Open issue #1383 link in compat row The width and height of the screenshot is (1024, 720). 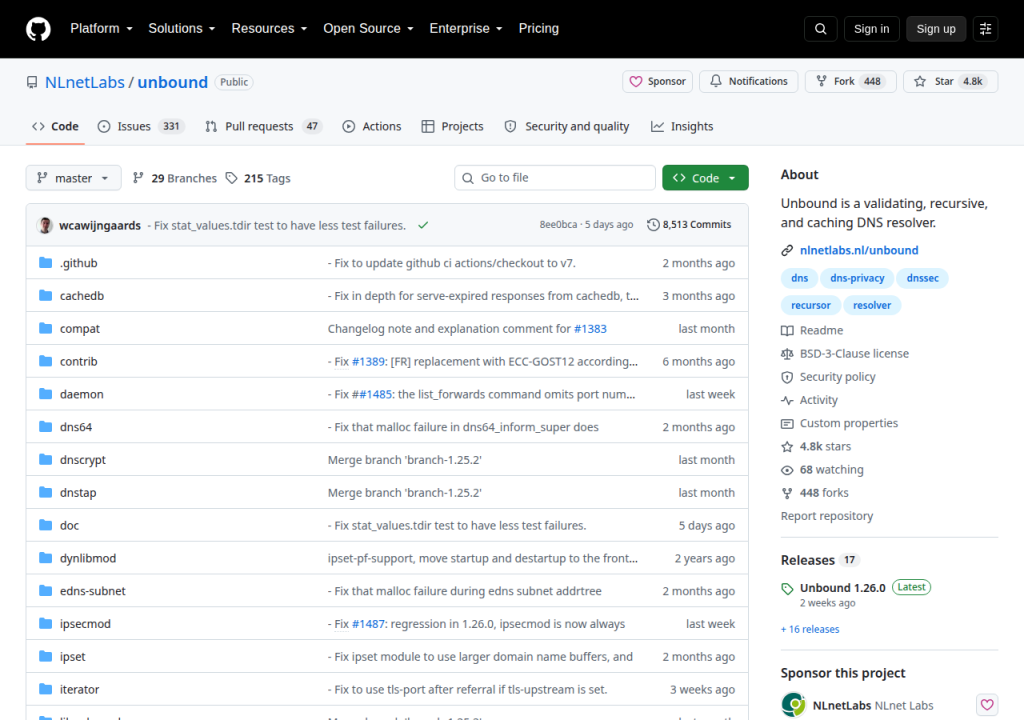[x=590, y=329]
